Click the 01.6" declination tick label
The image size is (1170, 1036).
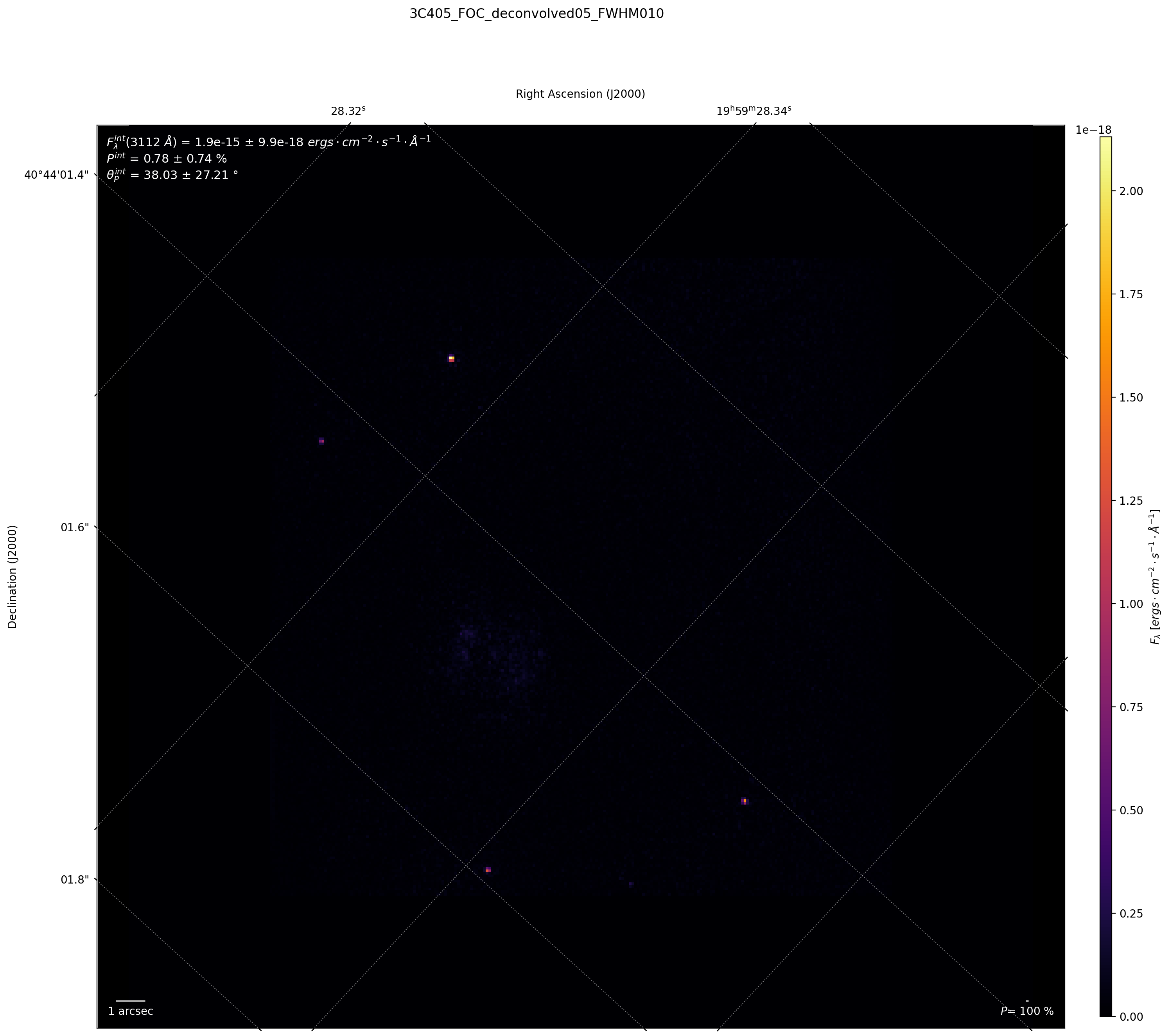click(x=74, y=527)
